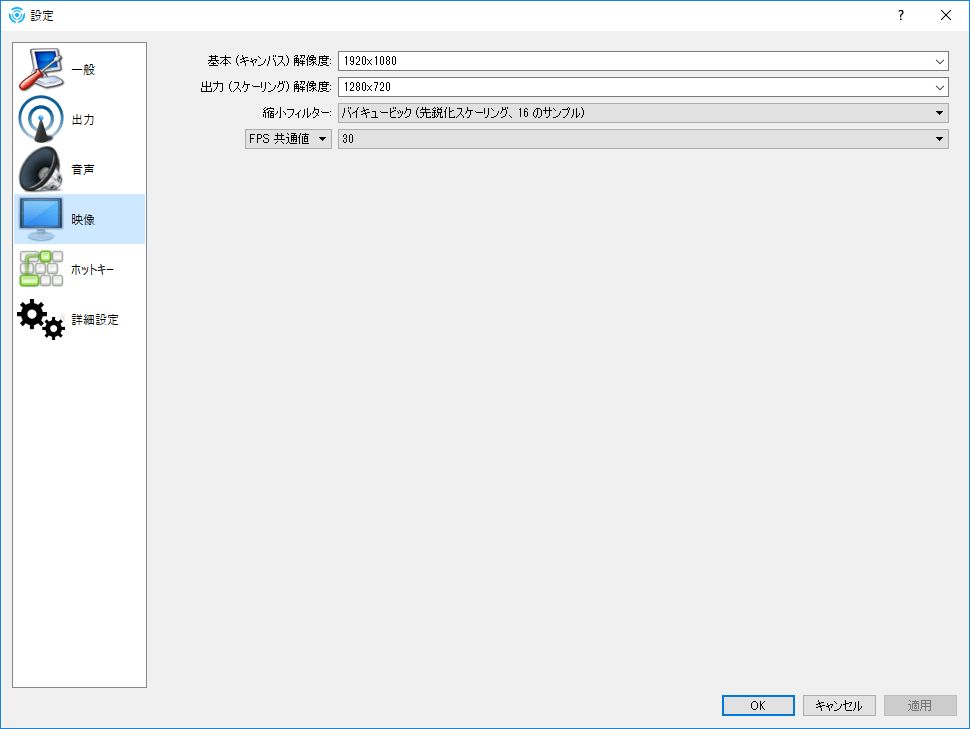Open the FPS value dropdown showing 30
The width and height of the screenshot is (970, 729).
coord(643,139)
